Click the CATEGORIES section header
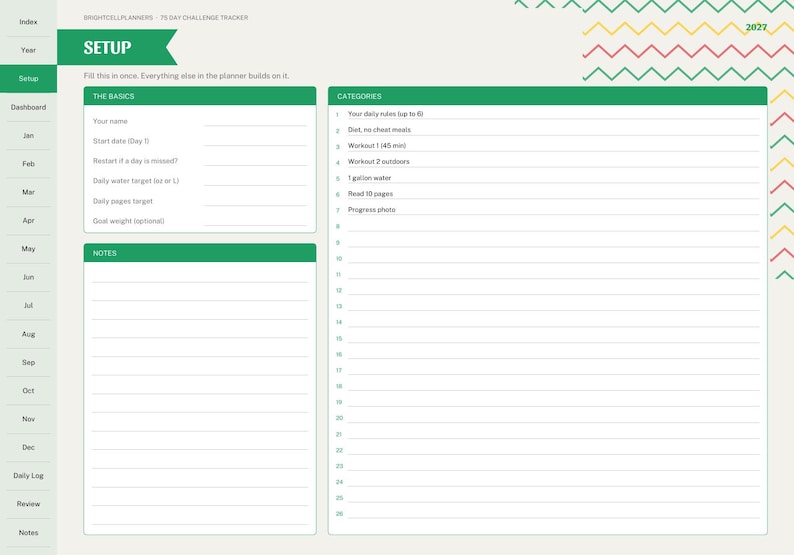This screenshot has width=794, height=555. (547, 96)
